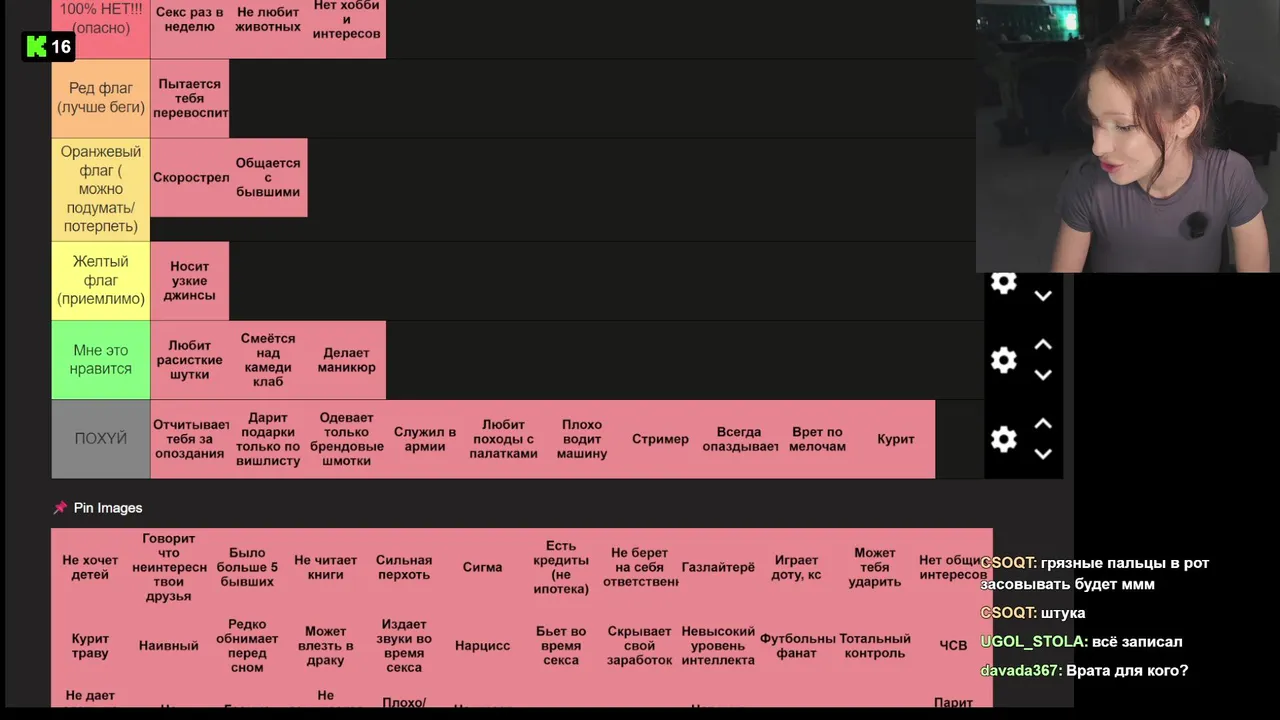Viewport: 1280px width, 720px height.
Task: Move Желтый флаг row down with chevron
Action: tap(1042, 296)
